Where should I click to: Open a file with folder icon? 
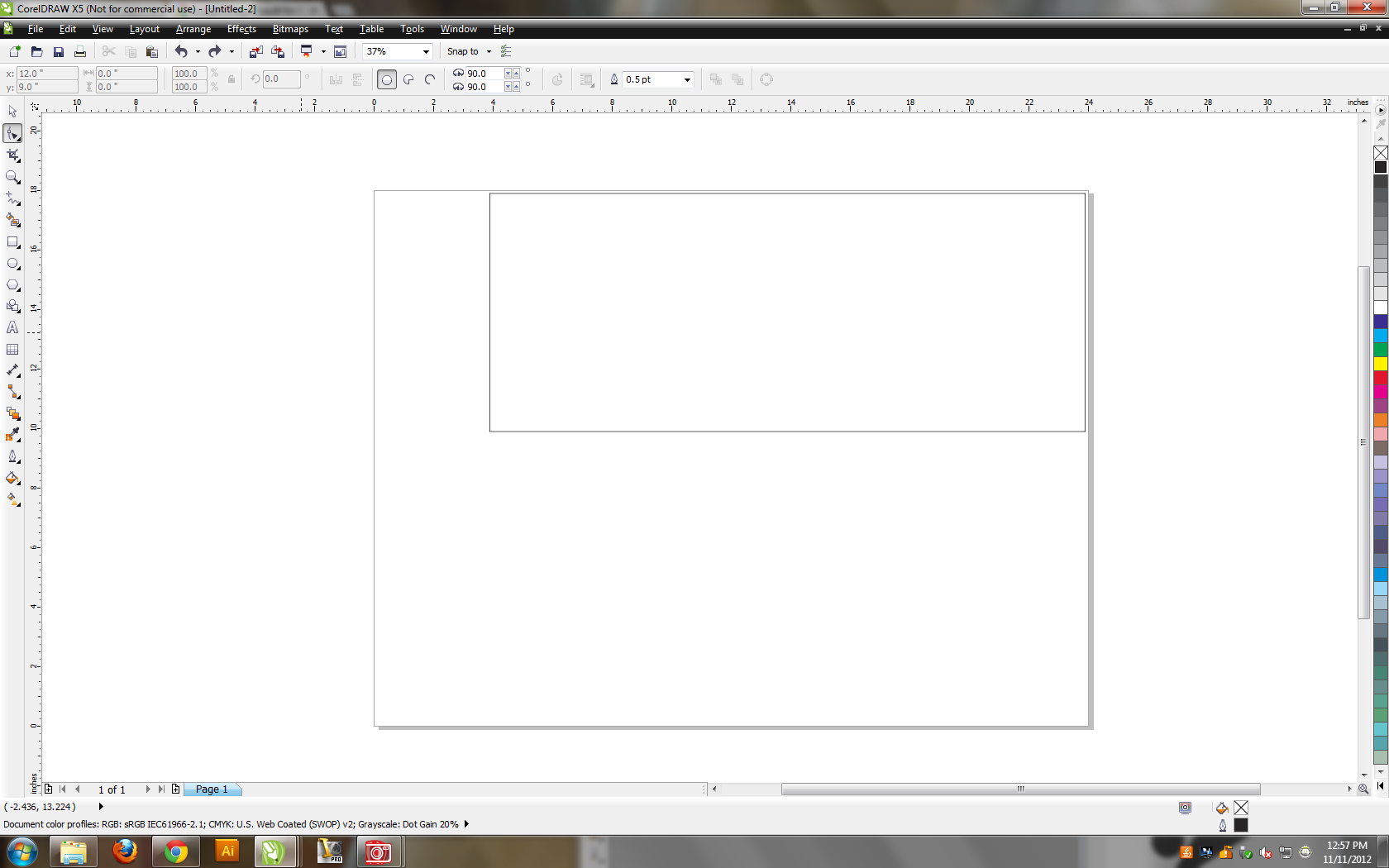pos(36,51)
